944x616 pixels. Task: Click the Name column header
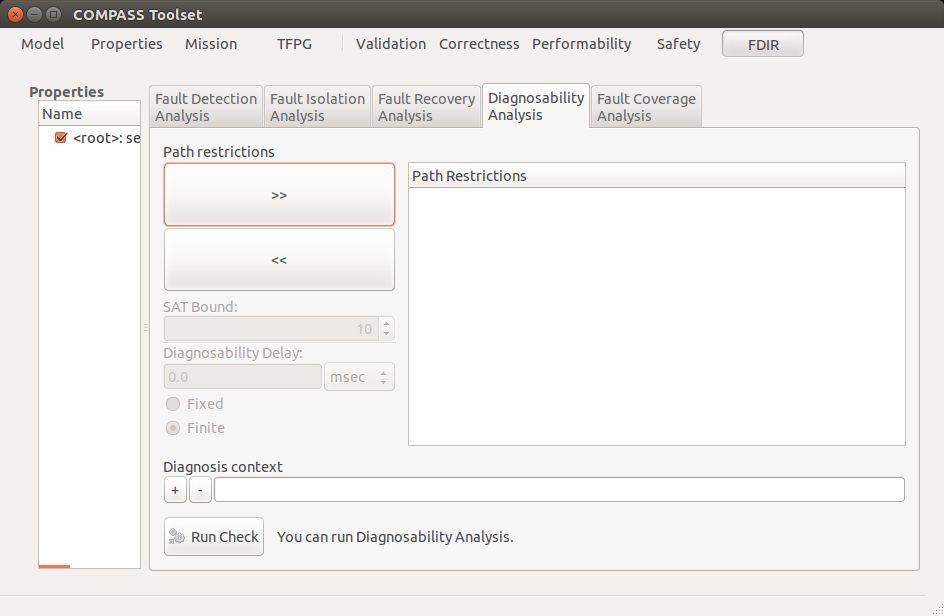pos(90,114)
